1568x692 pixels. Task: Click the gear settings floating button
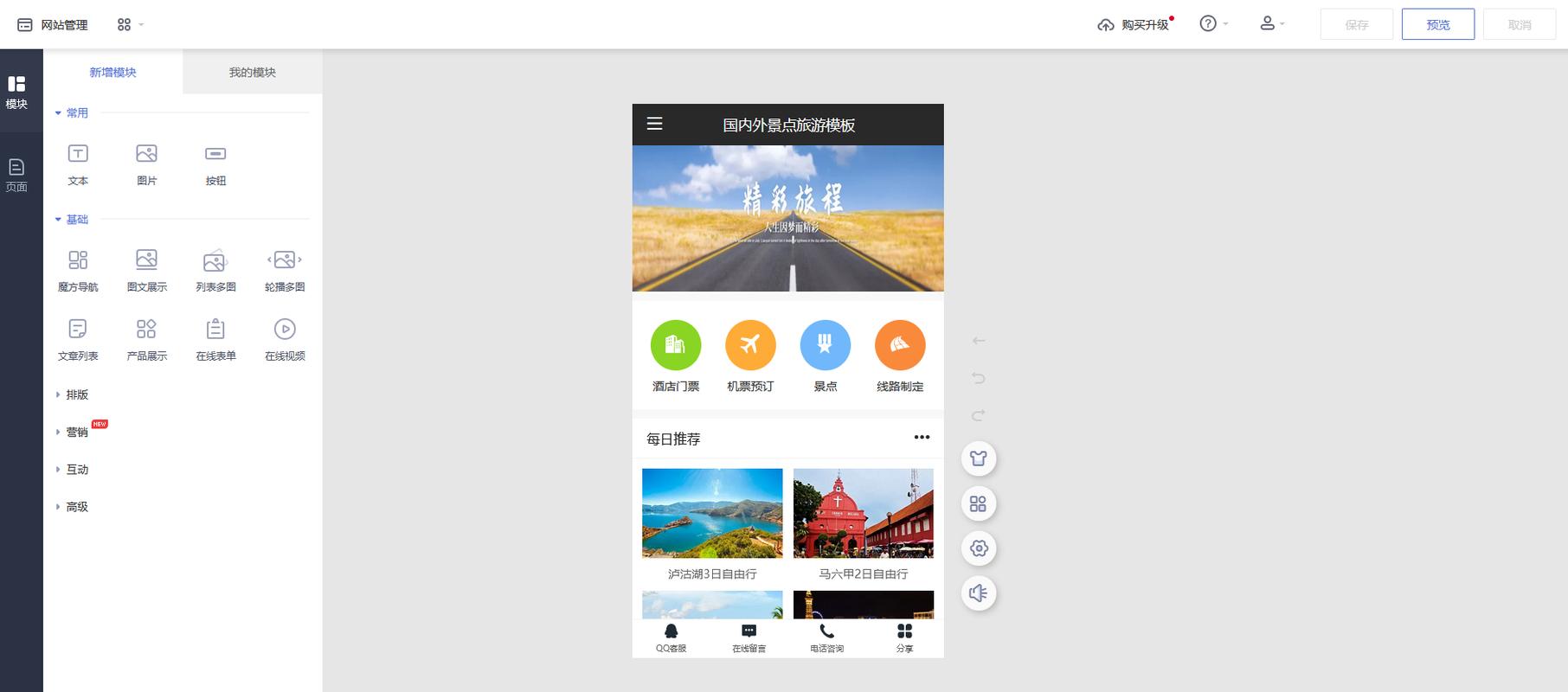tap(979, 548)
